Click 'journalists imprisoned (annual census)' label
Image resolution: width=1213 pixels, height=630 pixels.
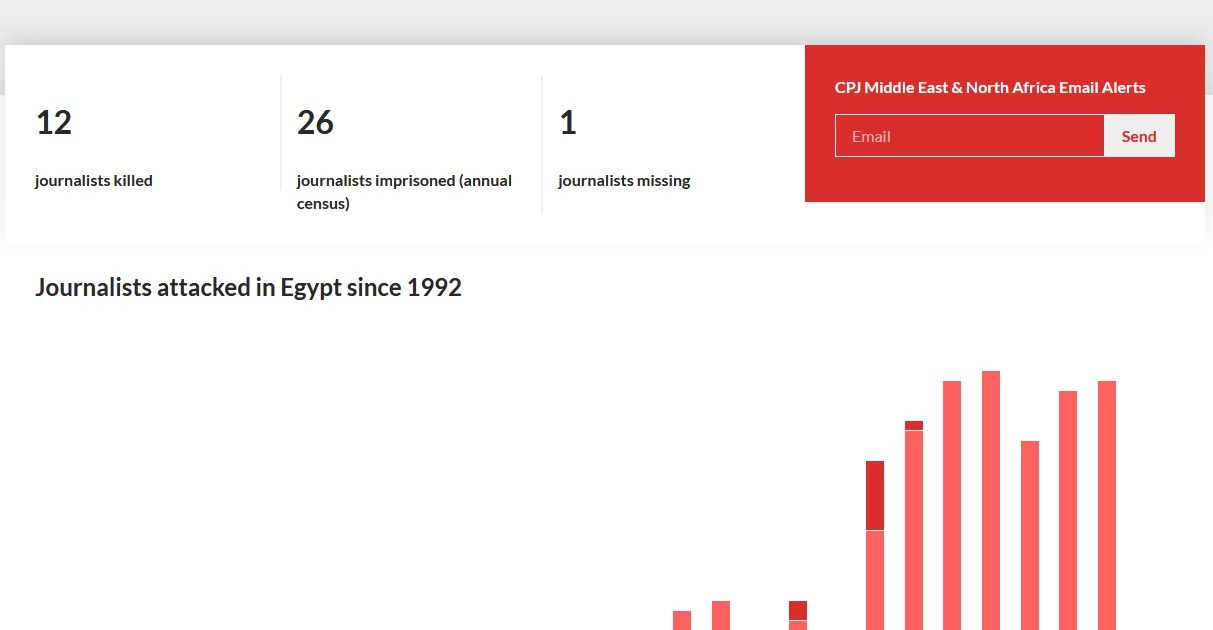404,192
